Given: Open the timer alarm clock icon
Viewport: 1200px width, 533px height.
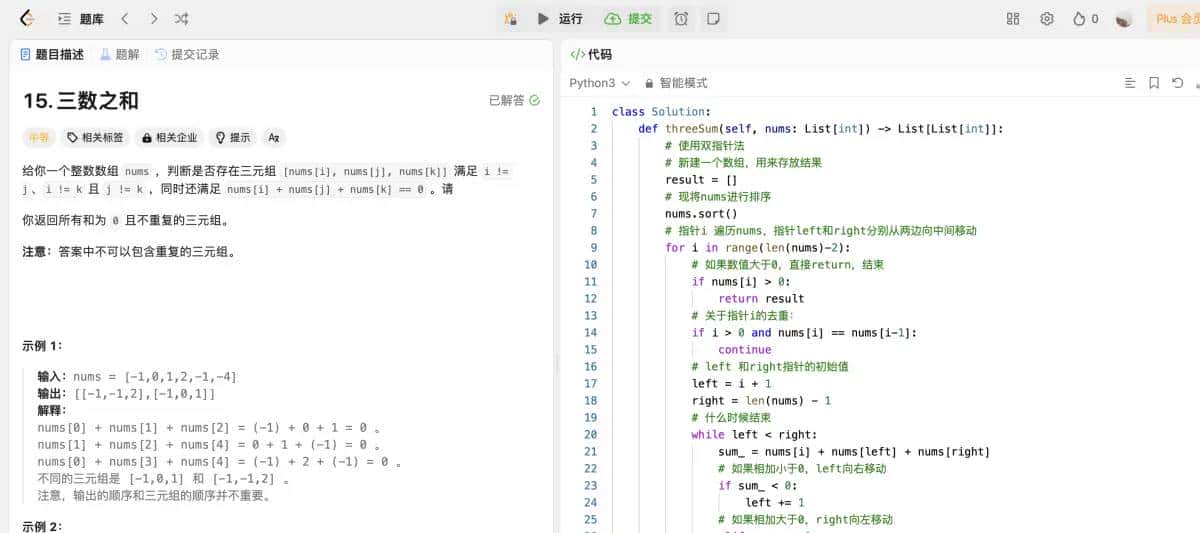Looking at the screenshot, I should point(681,19).
